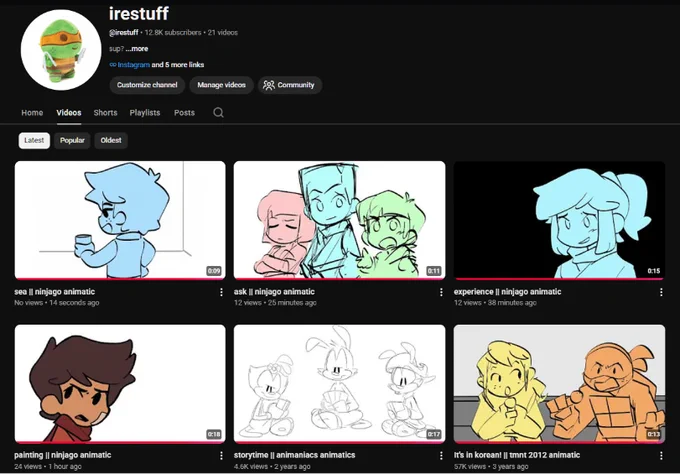680x474 pixels.
Task: Go to the Playlists tab
Action: [145, 113]
